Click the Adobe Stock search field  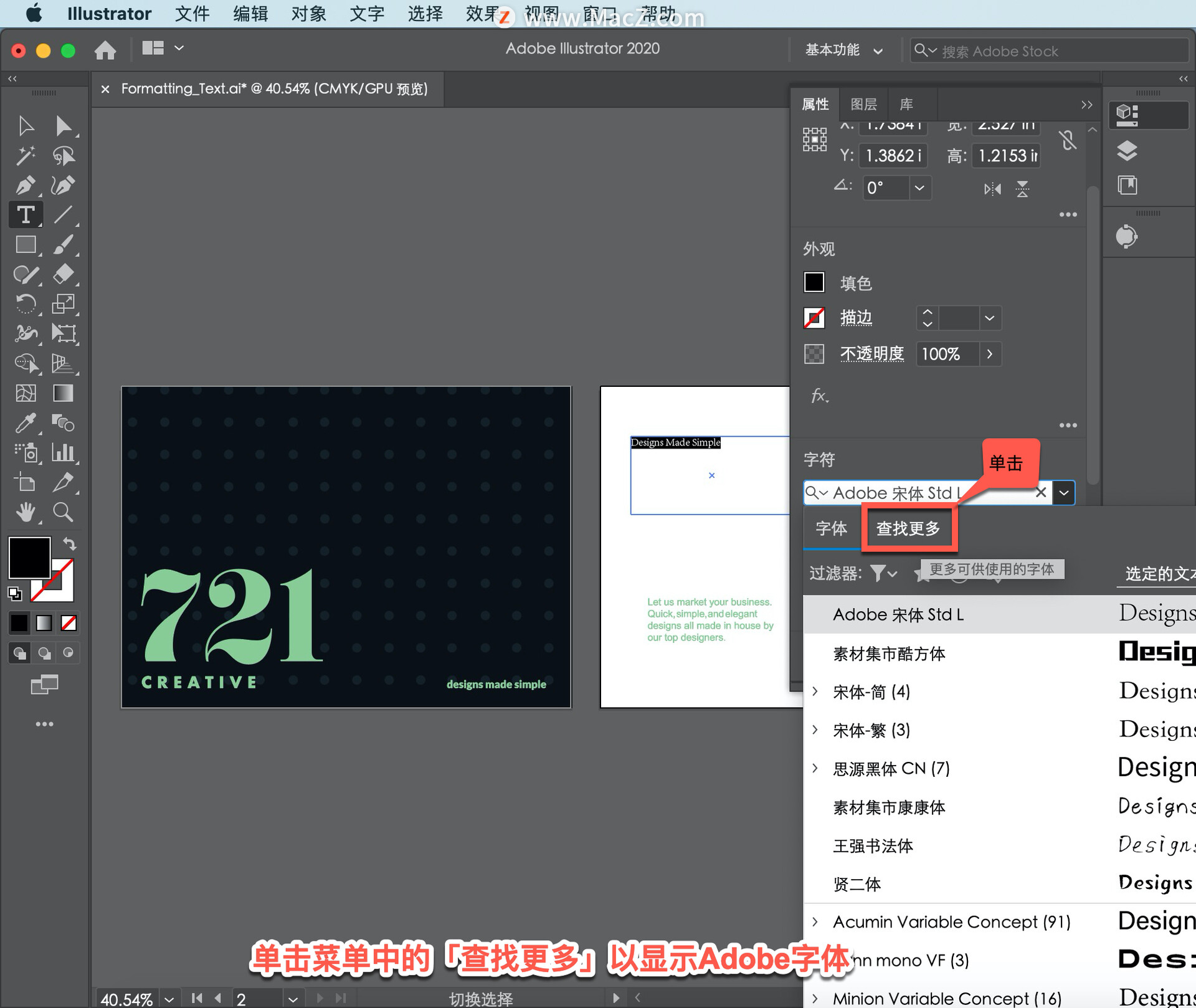coord(1048,50)
